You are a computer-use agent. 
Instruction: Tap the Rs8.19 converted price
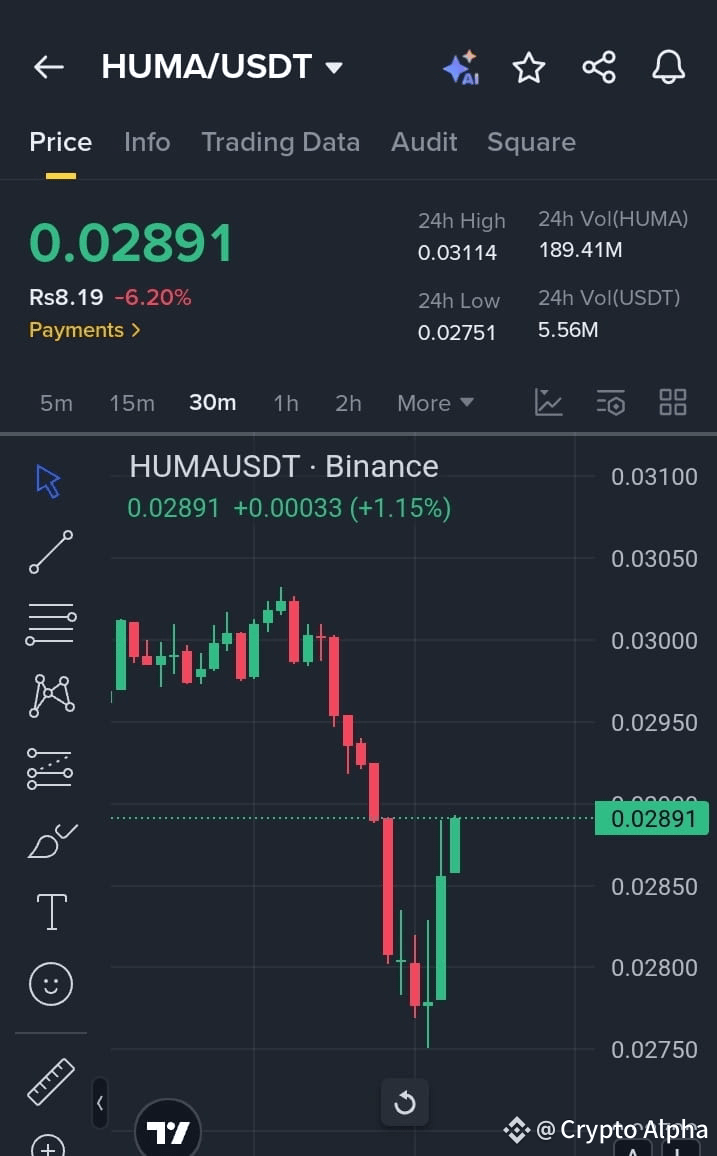[66, 297]
